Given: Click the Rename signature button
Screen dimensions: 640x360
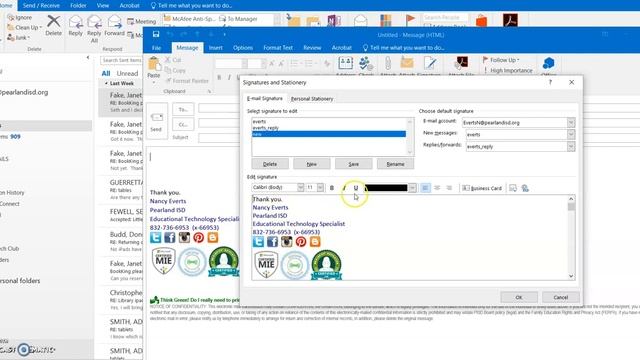Looking at the screenshot, I should tap(395, 164).
